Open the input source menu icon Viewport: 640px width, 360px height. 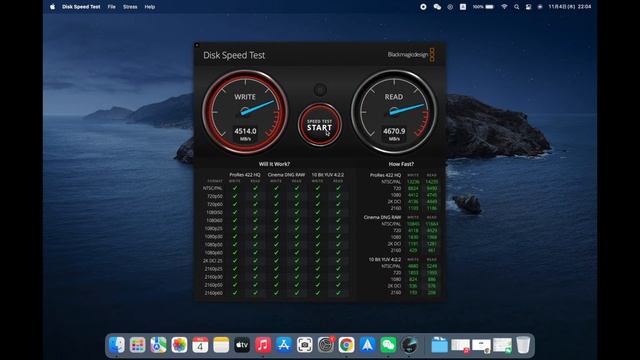463,7
